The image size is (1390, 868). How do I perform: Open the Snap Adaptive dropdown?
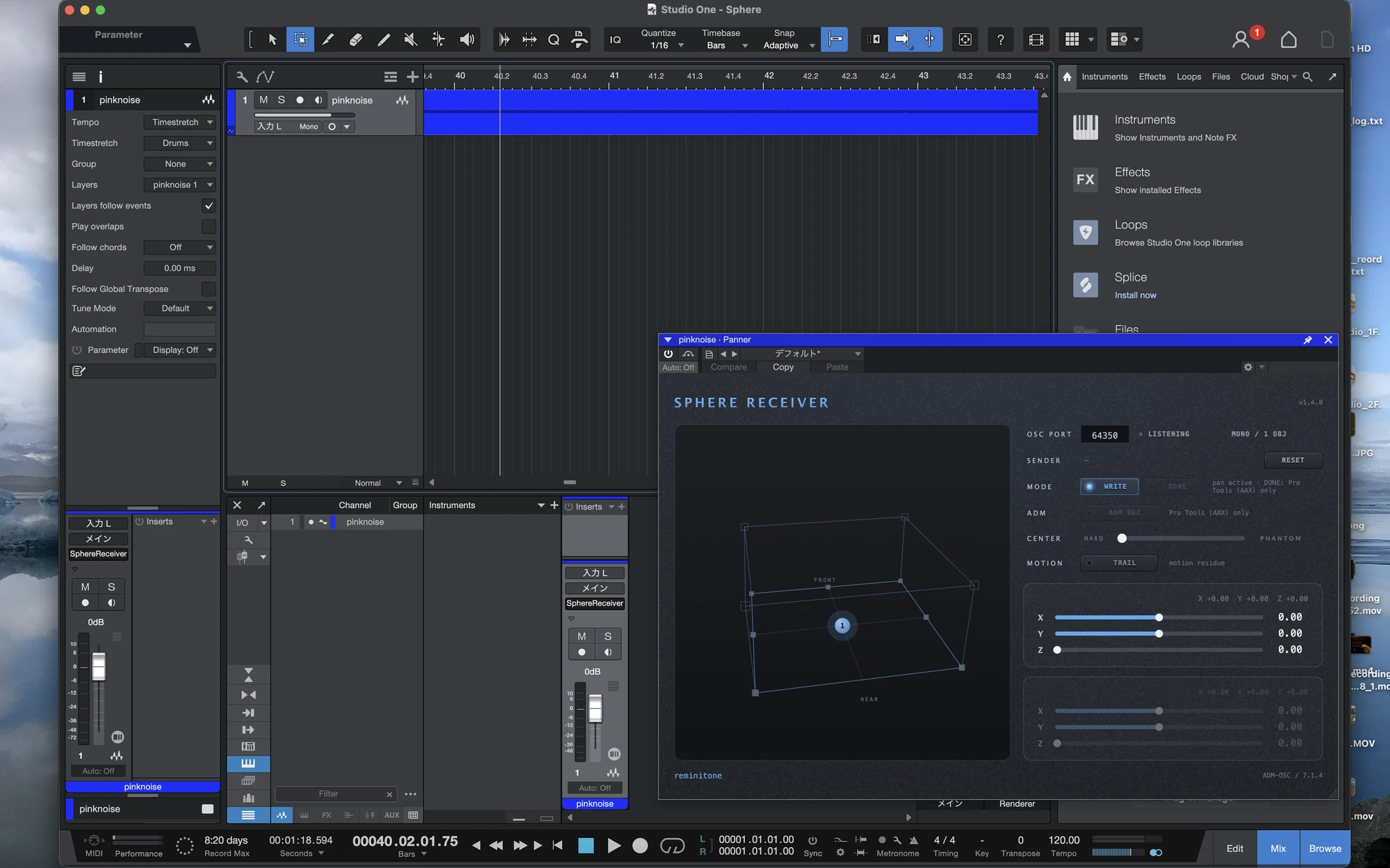tap(787, 46)
